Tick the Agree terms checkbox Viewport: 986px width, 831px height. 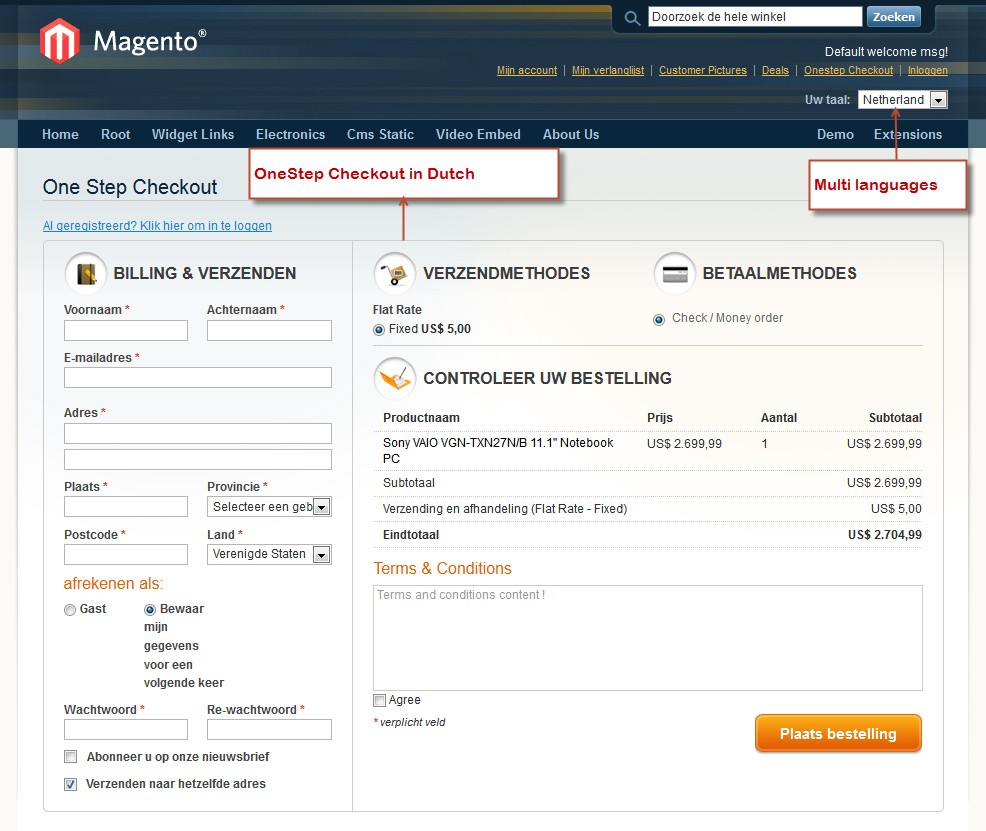(380, 700)
